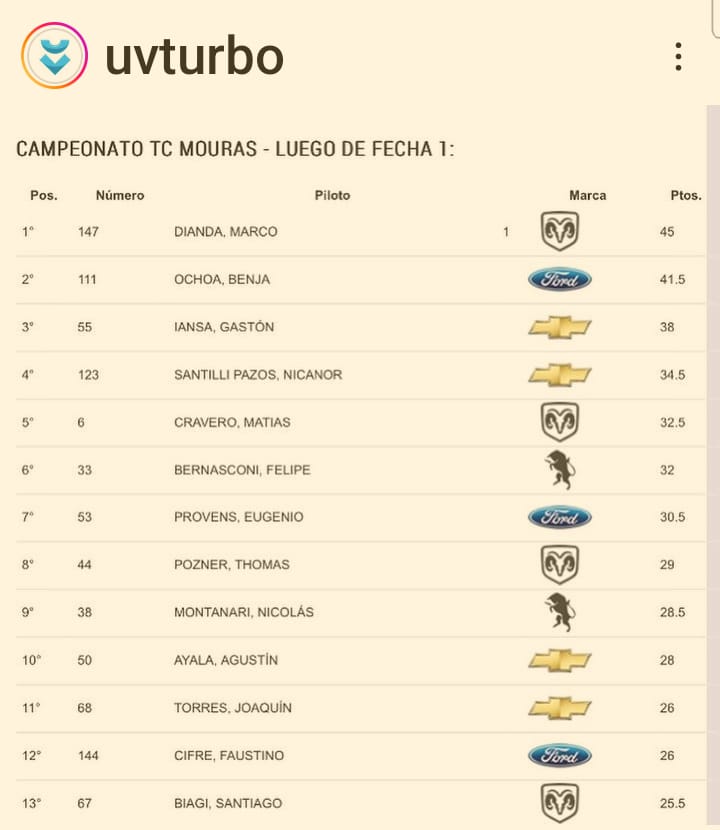720x830 pixels.
Task: Click Dodge logo for Biagi, Santiago
Action: coord(560,803)
